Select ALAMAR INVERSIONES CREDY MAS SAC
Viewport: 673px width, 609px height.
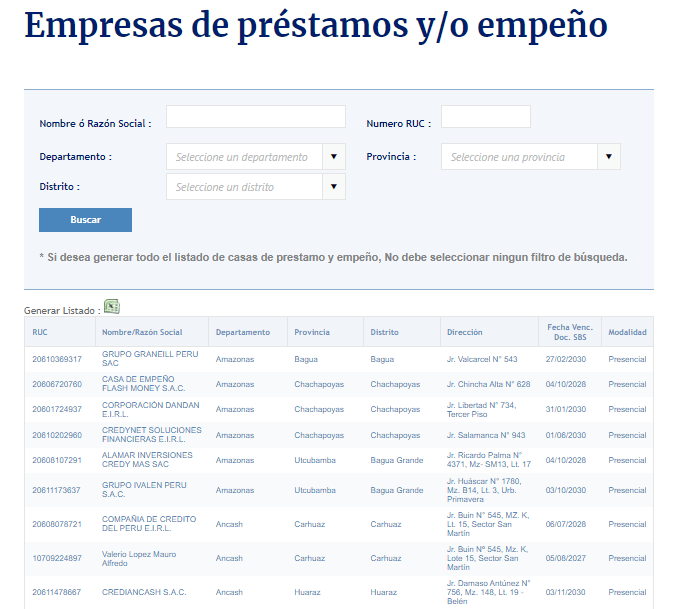coord(147,460)
